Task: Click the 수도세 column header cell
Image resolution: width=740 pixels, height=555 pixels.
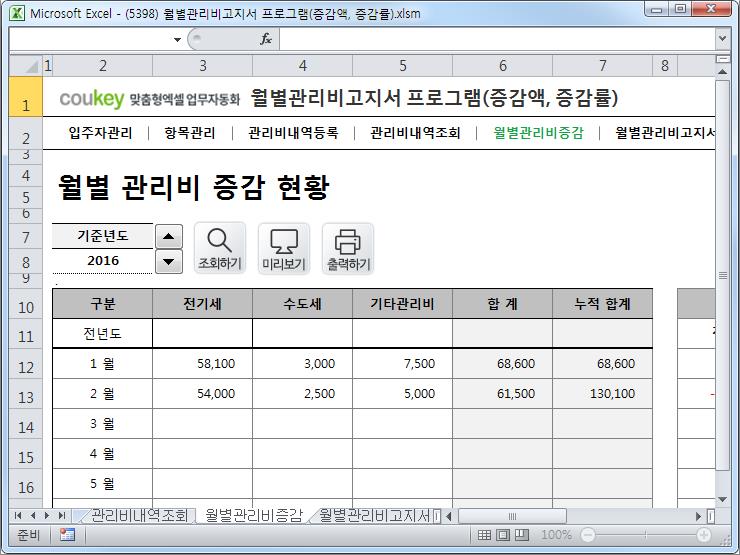Action: [x=303, y=304]
